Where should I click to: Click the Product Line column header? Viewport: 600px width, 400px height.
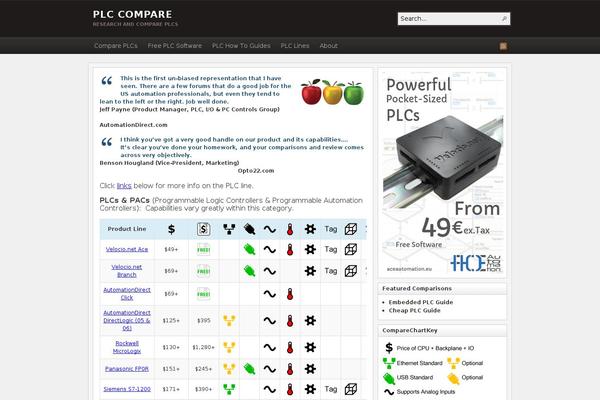tap(127, 229)
